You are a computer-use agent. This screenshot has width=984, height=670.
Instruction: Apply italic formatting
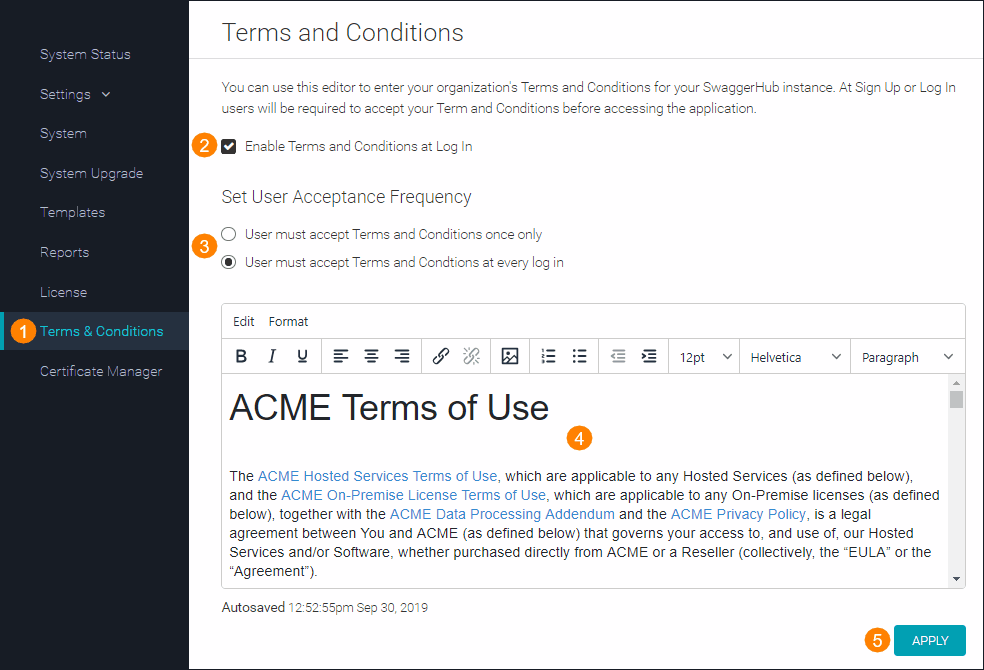pos(271,356)
